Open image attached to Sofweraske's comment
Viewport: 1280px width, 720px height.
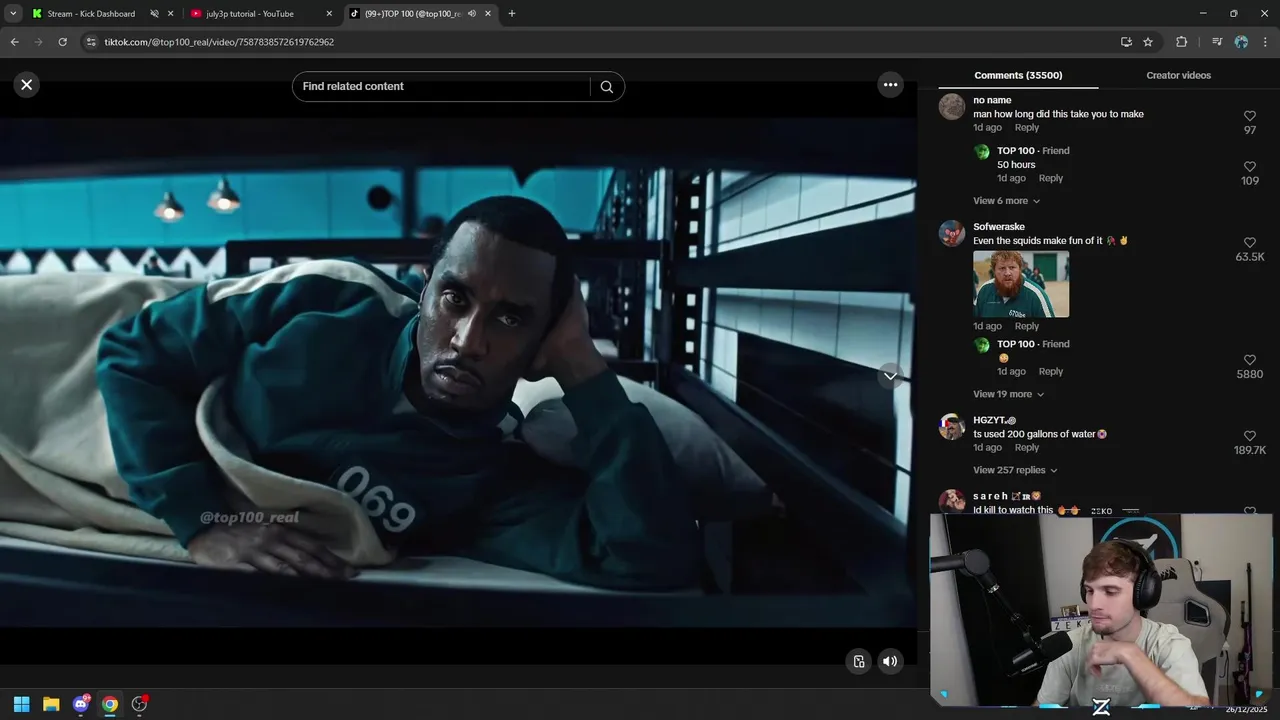[1021, 284]
